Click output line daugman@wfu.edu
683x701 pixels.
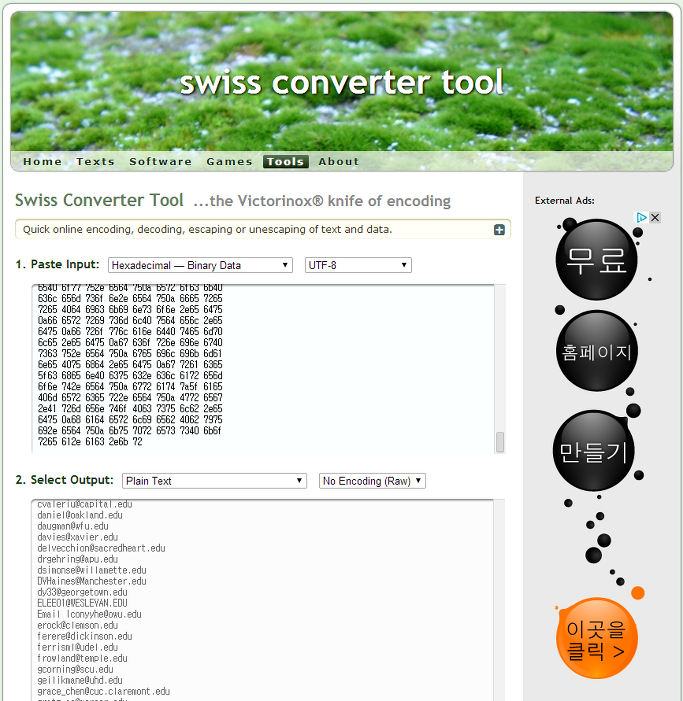click(73, 526)
